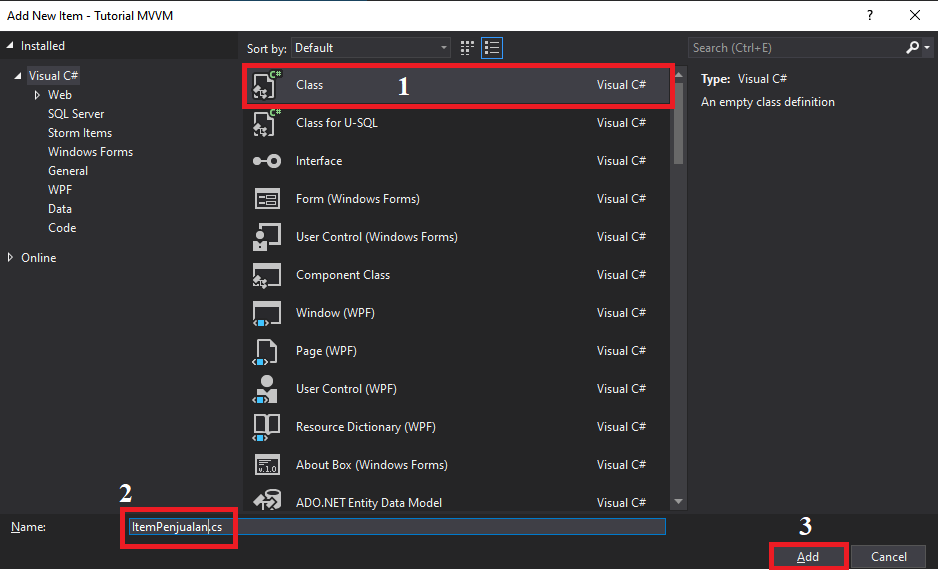Viewport: 939px width, 570px height.
Task: Expand the Online category
Action: 10,257
